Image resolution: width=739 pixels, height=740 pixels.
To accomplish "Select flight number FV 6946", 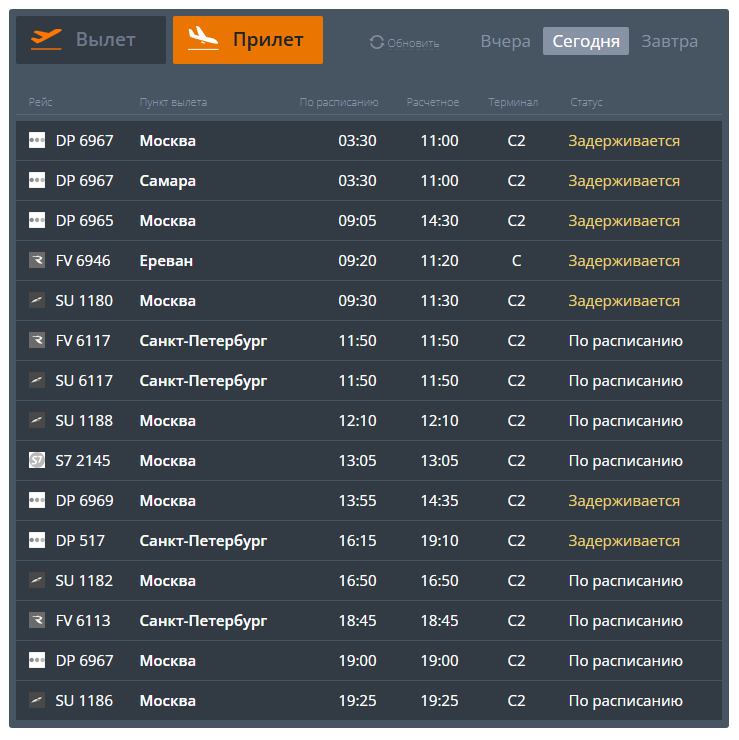I will pos(83,261).
